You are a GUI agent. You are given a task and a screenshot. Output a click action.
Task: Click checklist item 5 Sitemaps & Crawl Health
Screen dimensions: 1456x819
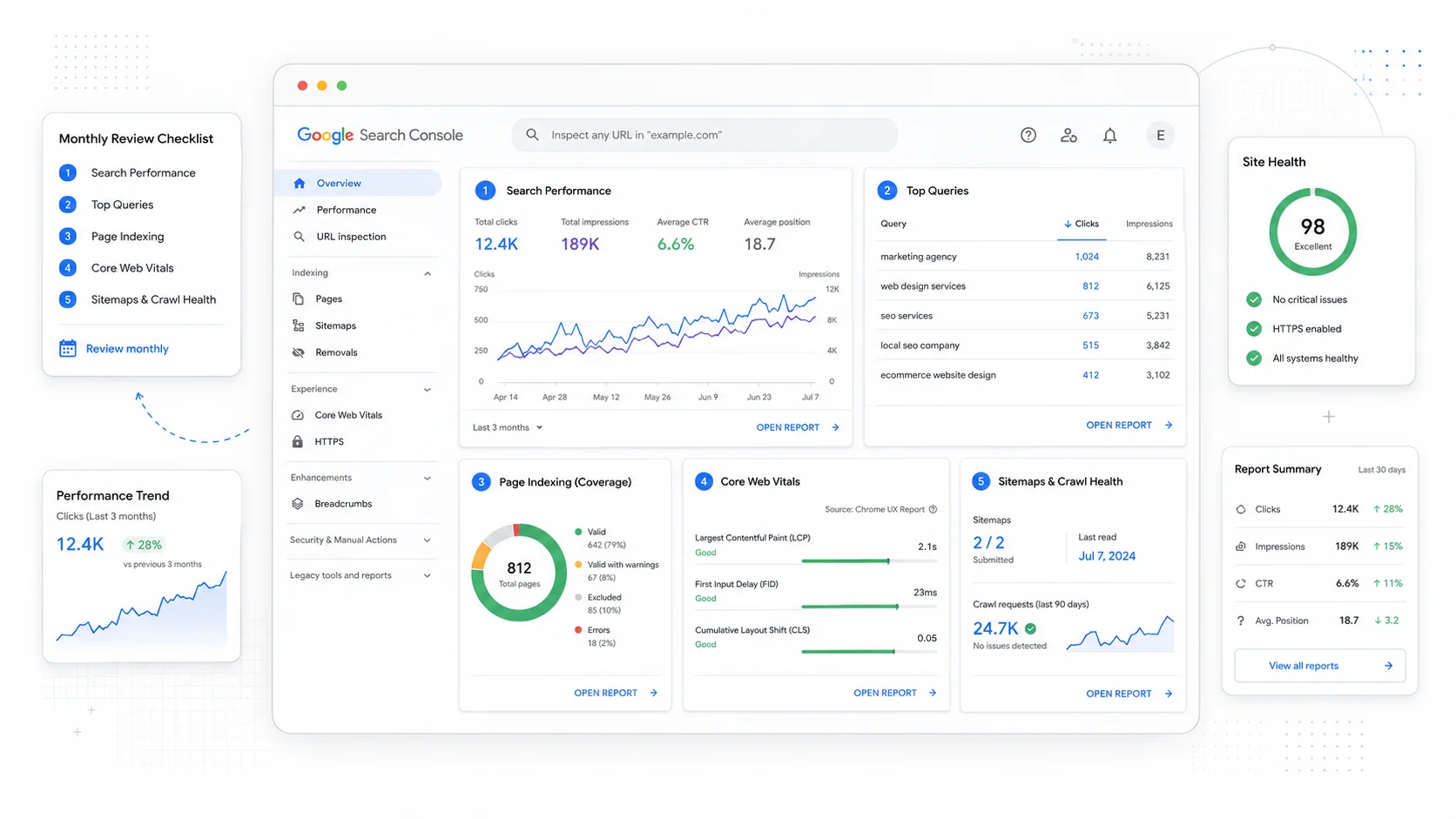(x=138, y=299)
